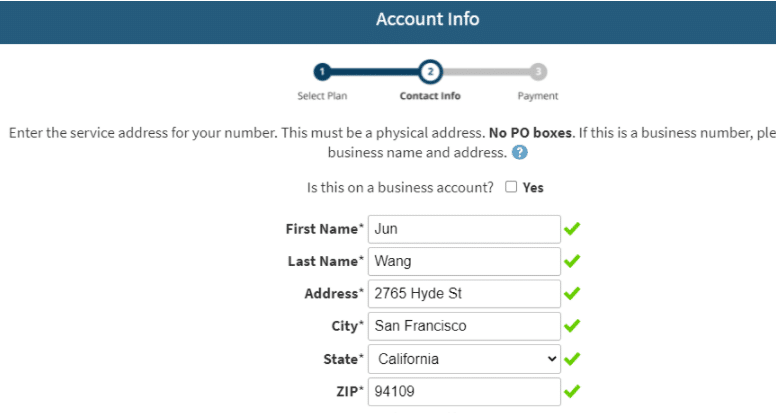
Task: Click the First Name field containing Jun
Action: click(464, 229)
